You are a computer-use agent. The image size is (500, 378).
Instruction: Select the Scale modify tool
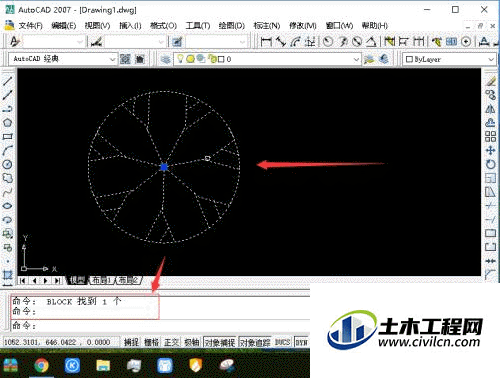490,178
